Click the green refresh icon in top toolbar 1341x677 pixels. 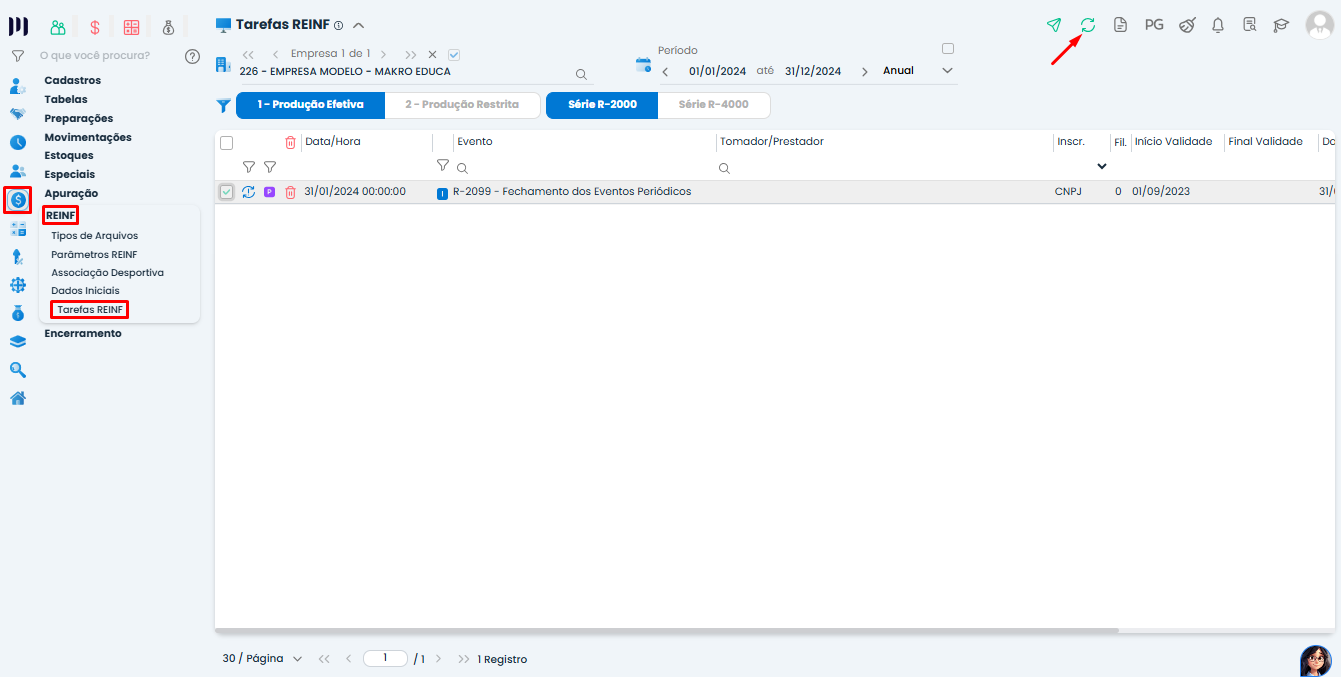1087,25
